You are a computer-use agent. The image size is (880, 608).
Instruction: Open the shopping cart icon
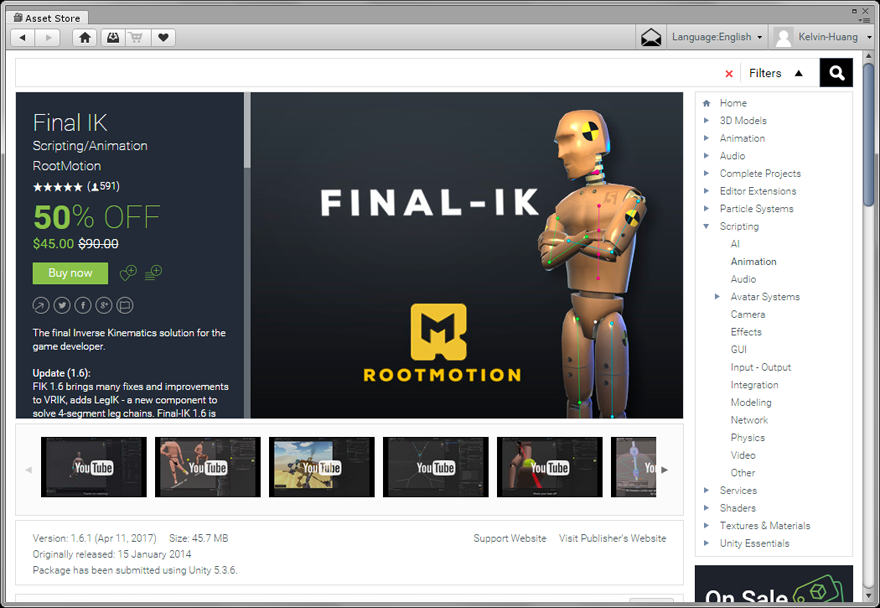pyautogui.click(x=136, y=38)
